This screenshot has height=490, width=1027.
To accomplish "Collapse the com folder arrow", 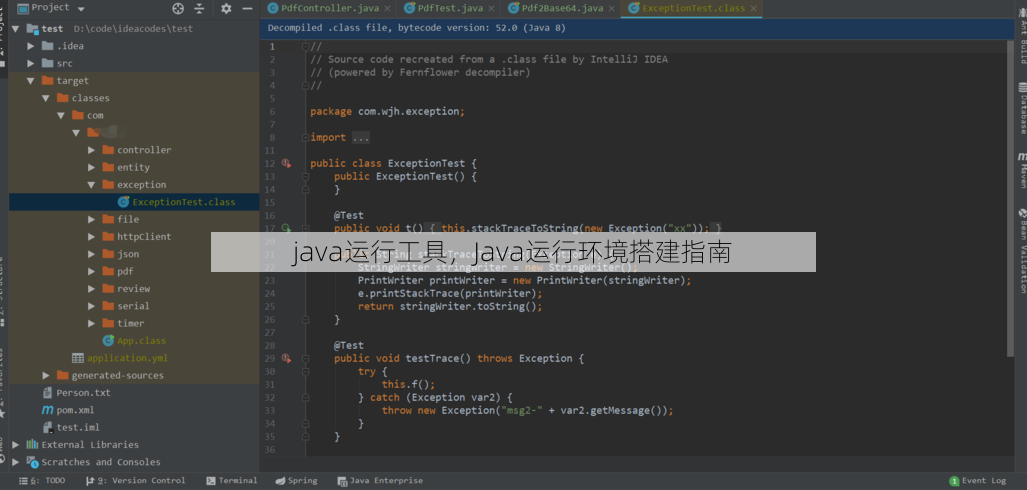I will (x=61, y=115).
